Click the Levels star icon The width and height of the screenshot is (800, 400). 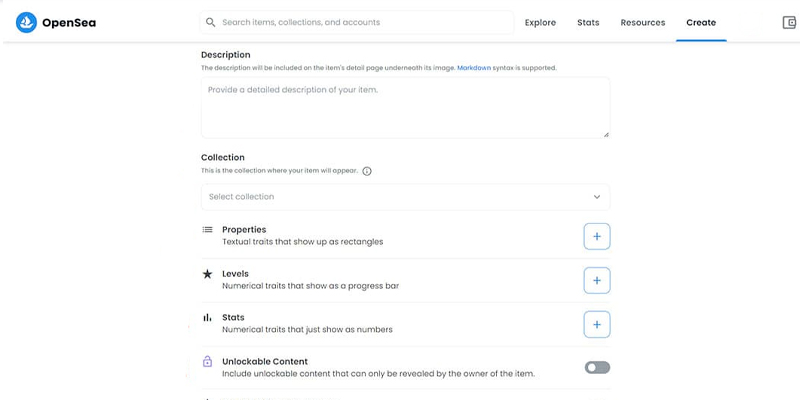tap(207, 274)
